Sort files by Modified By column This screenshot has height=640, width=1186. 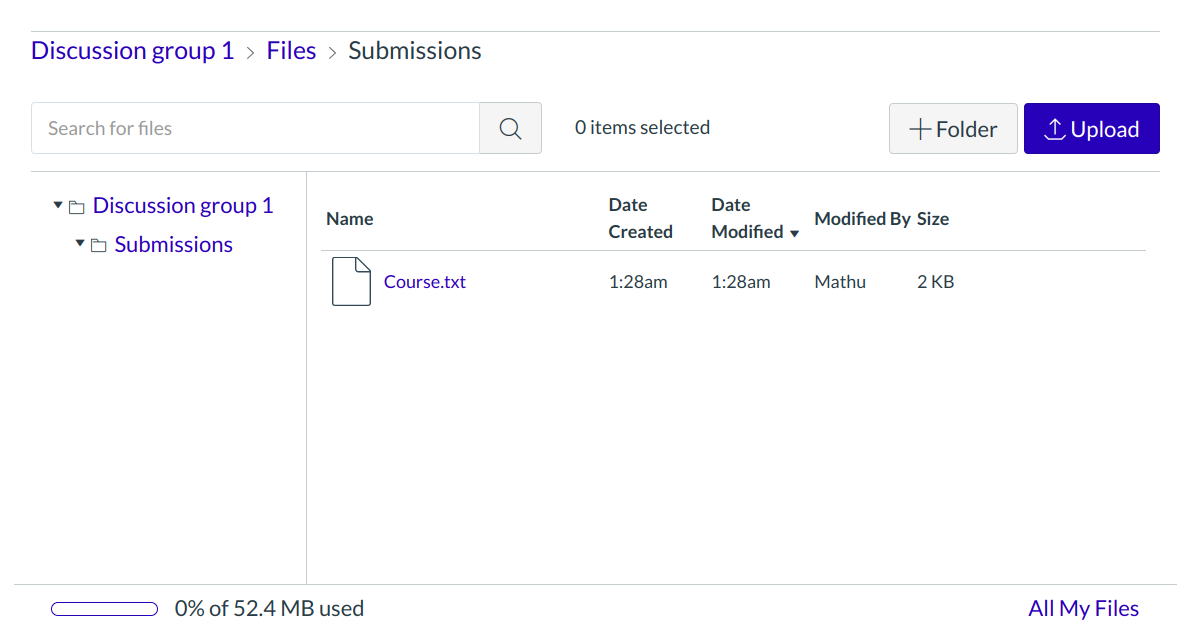(862, 219)
